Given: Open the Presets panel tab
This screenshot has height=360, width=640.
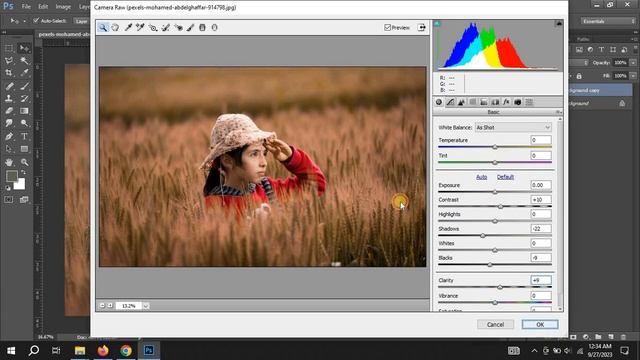Looking at the screenshot, I should (529, 102).
